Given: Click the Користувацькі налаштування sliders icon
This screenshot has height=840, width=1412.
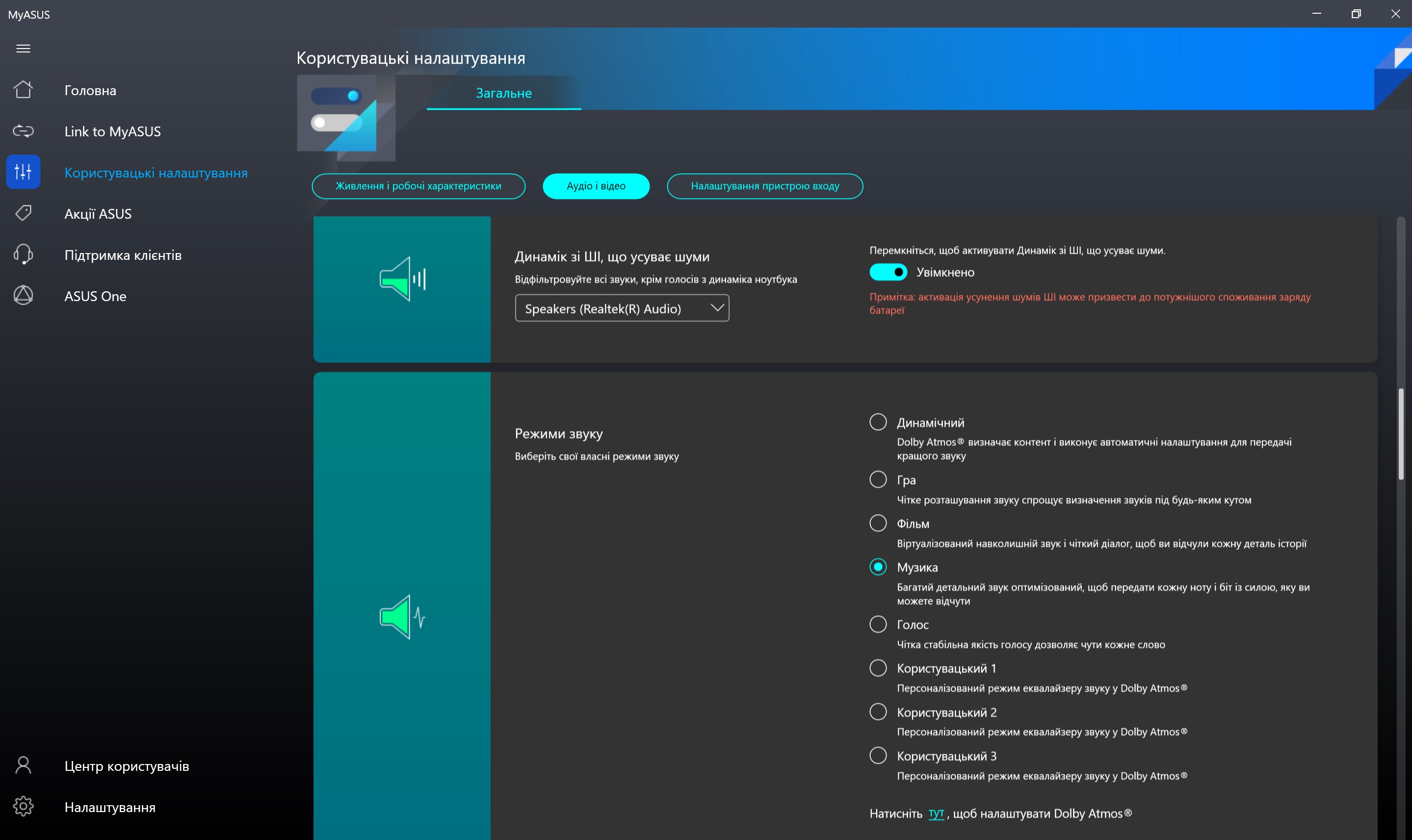Looking at the screenshot, I should tap(23, 172).
